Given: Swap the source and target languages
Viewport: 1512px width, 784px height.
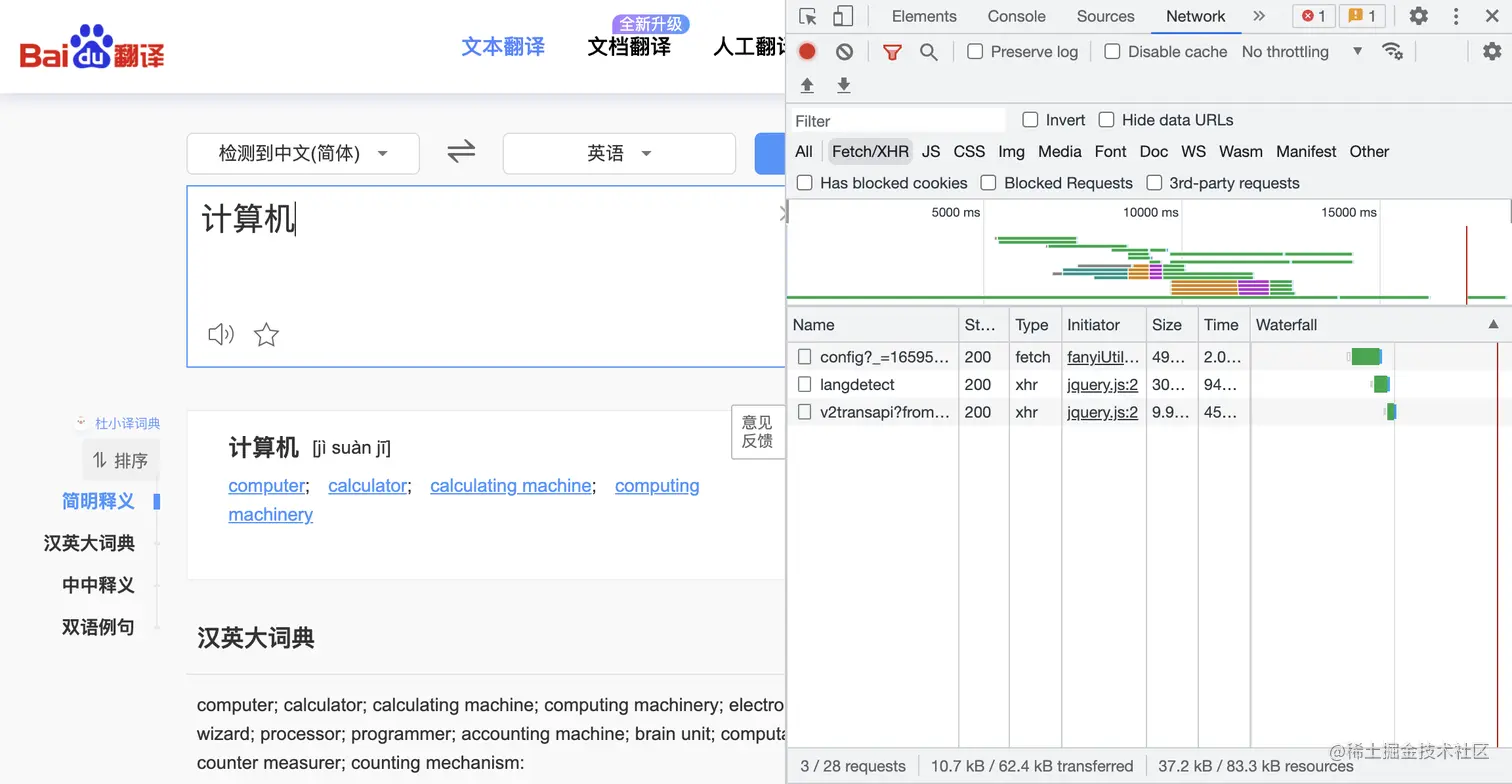Looking at the screenshot, I should (x=460, y=151).
